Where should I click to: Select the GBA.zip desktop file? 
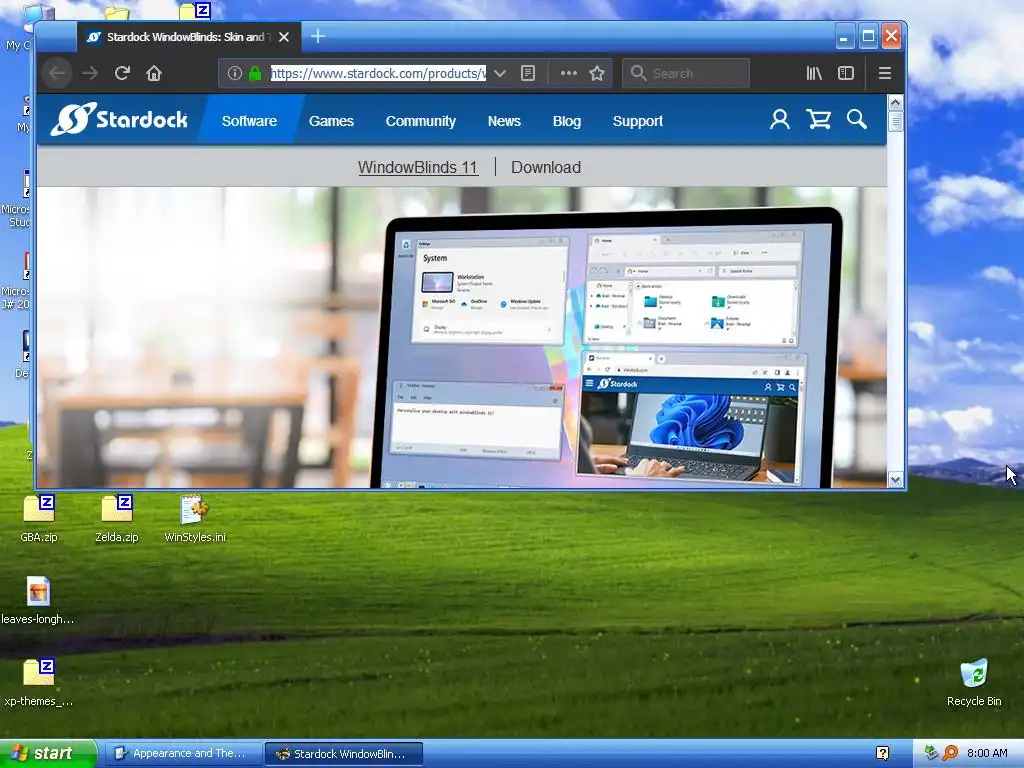[39, 519]
